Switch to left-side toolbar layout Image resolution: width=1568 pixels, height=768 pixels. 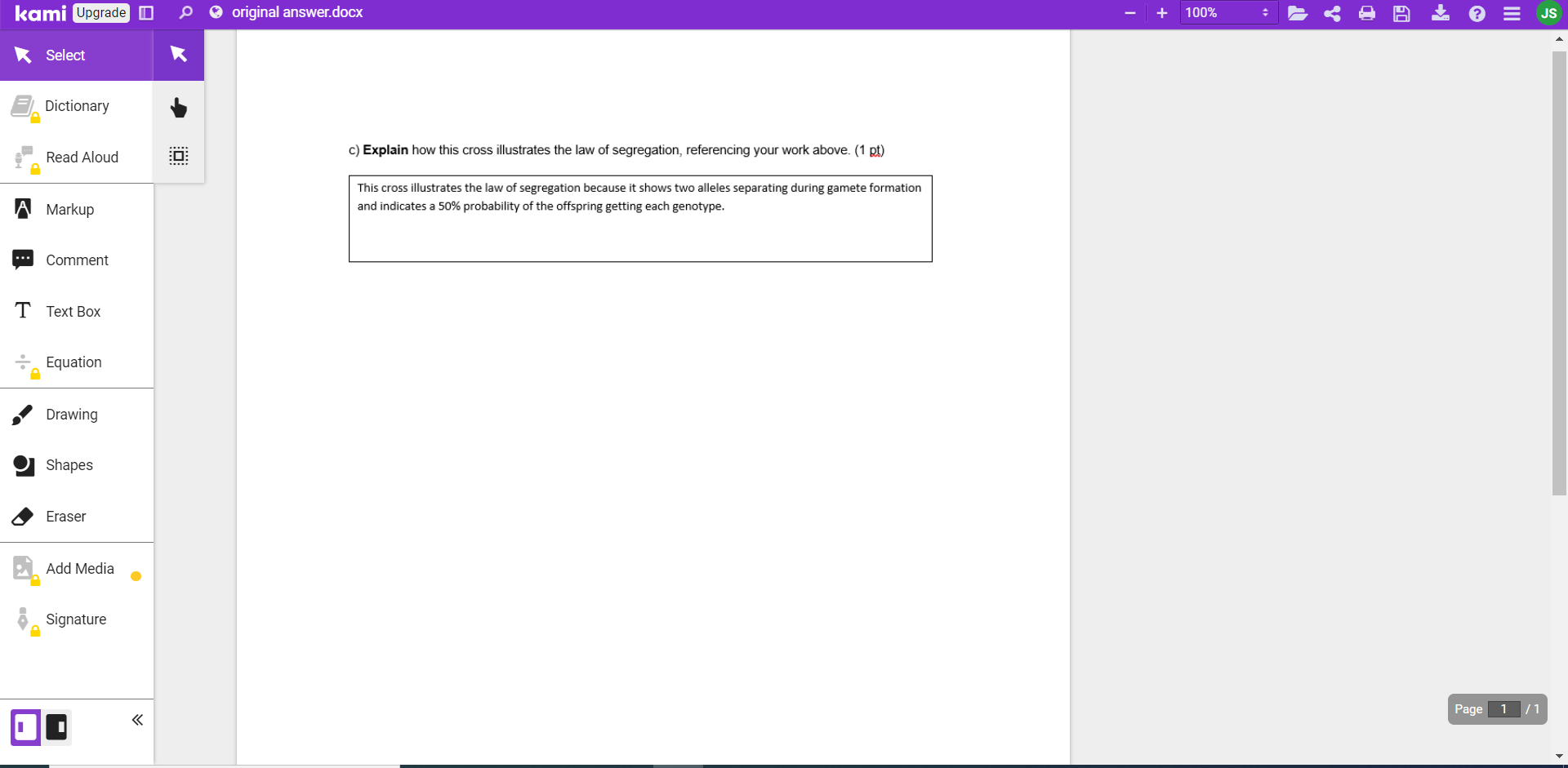(x=25, y=726)
